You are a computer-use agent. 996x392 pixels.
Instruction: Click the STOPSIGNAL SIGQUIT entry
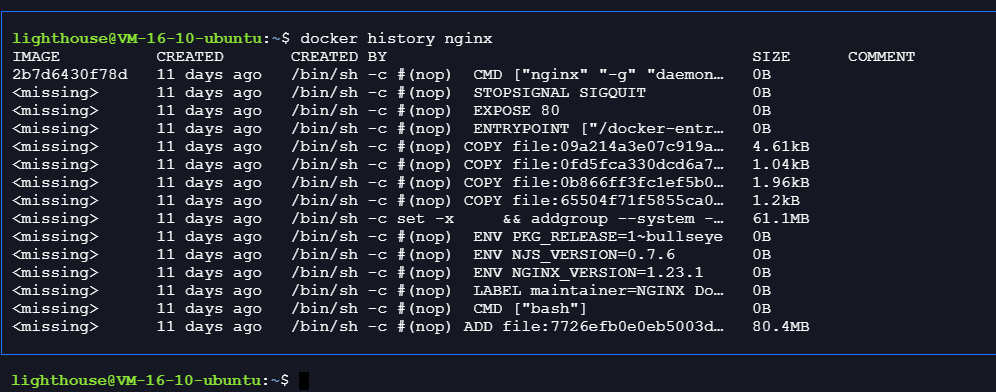coord(560,93)
